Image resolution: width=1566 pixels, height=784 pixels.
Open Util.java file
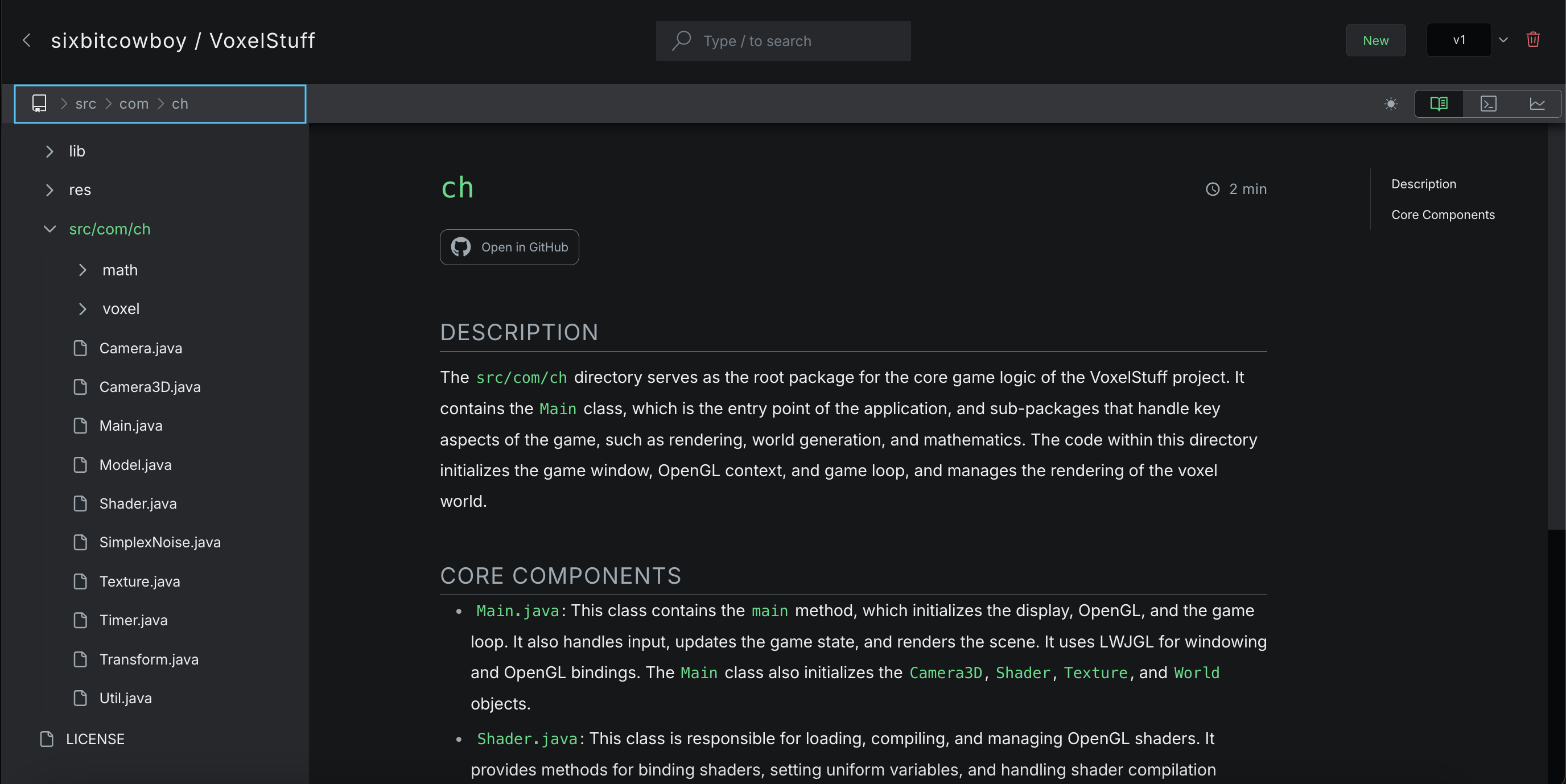click(125, 698)
